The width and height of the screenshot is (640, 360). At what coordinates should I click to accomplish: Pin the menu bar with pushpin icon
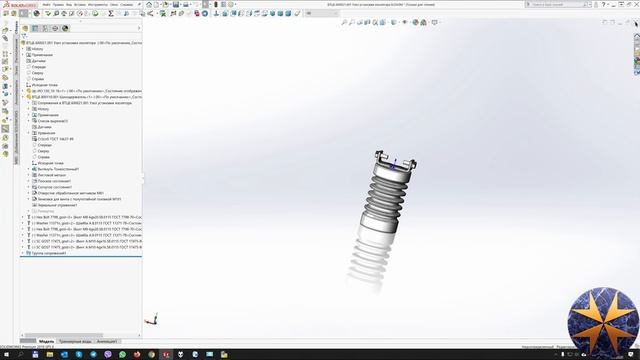point(139,4)
